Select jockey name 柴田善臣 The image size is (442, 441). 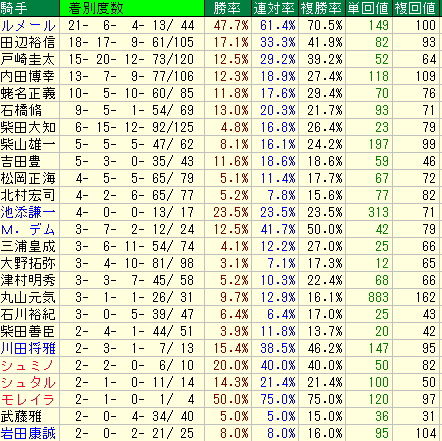(x=28, y=332)
